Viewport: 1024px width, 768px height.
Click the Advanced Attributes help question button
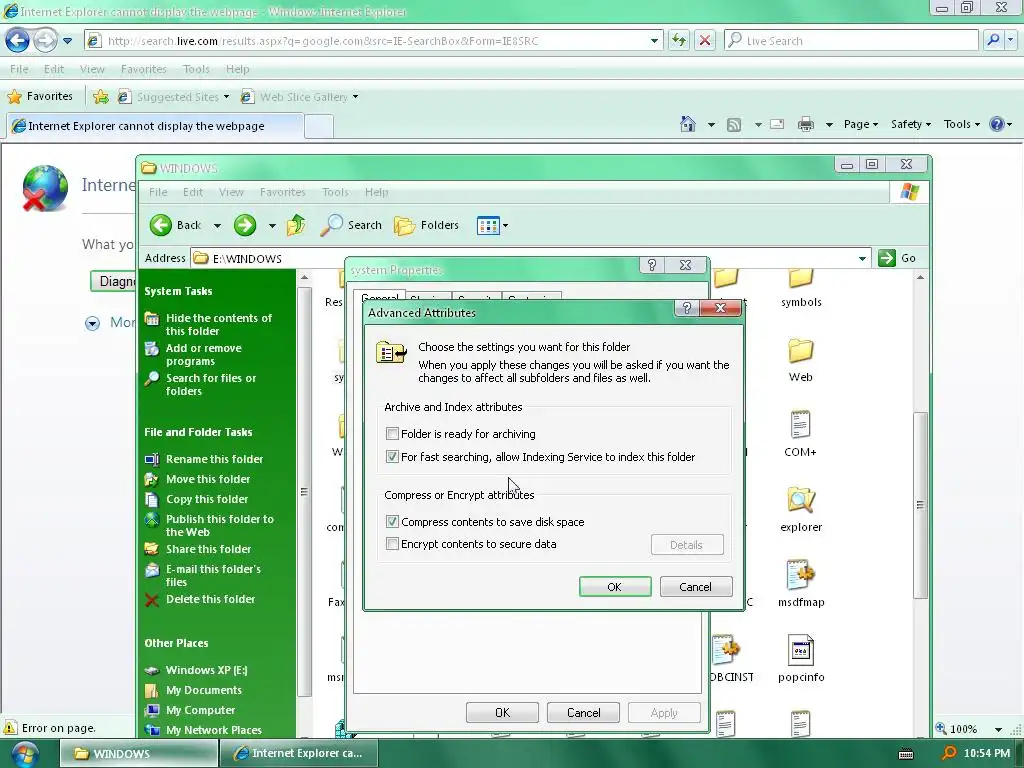(x=686, y=308)
